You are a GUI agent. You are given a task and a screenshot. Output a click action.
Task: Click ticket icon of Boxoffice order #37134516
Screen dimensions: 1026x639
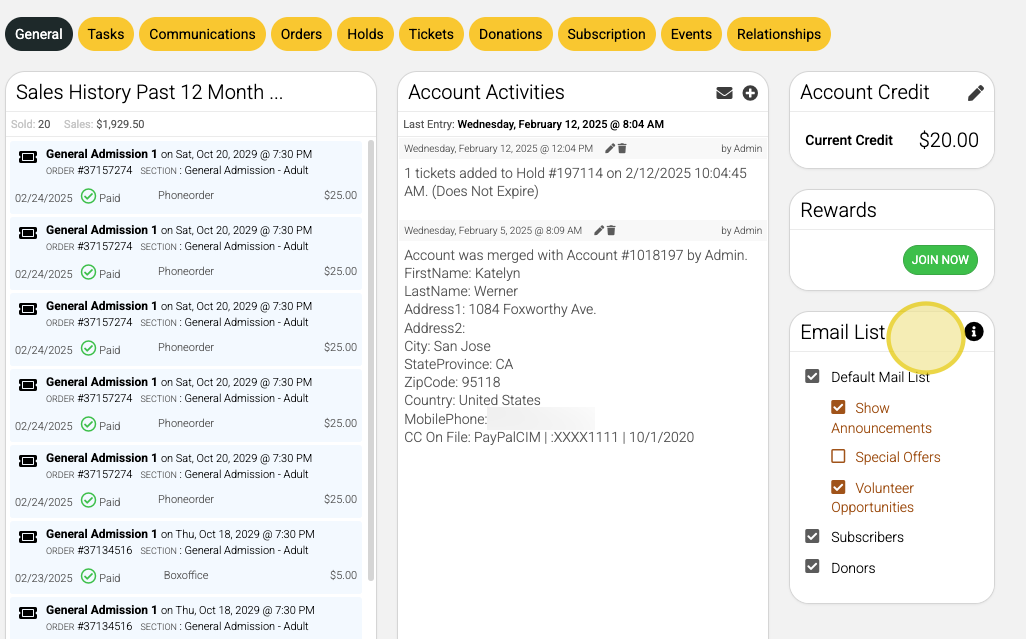tap(27, 537)
